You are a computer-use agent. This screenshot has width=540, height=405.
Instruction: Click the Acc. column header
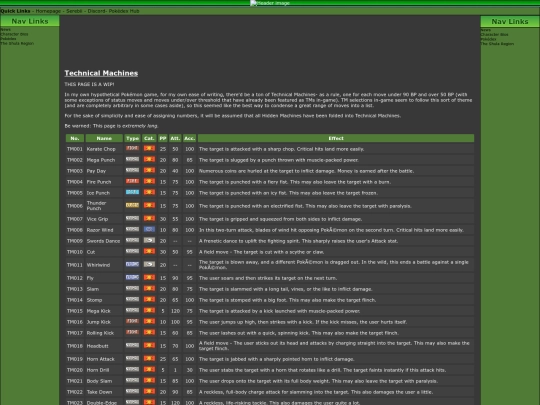(x=189, y=138)
